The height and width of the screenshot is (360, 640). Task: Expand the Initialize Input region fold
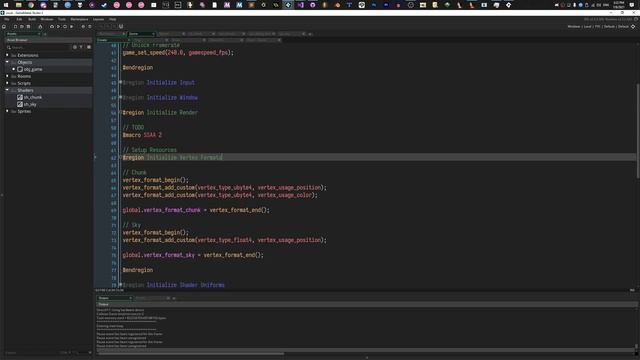[120, 82]
